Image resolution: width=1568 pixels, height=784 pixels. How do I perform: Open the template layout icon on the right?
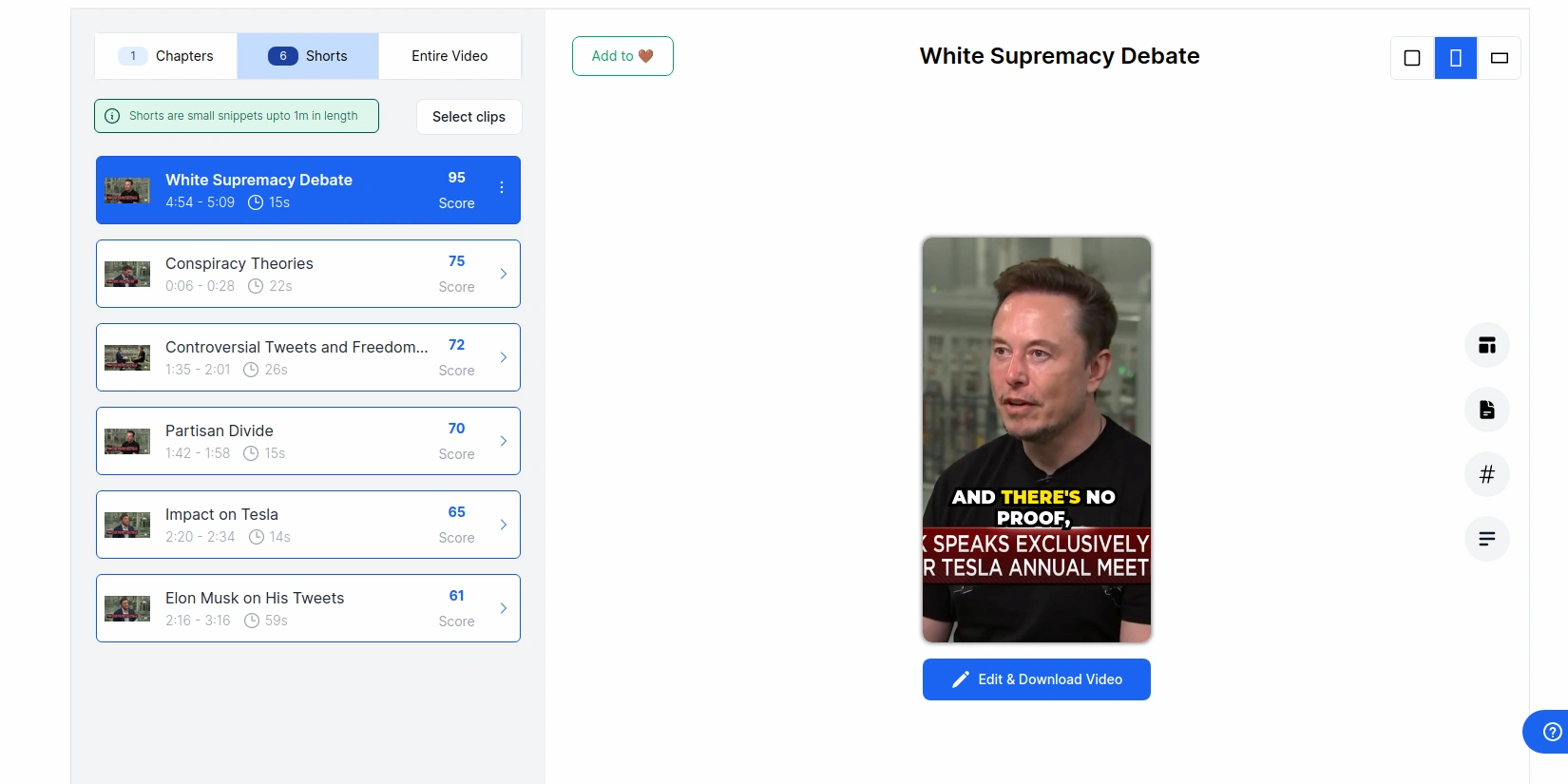tap(1487, 345)
